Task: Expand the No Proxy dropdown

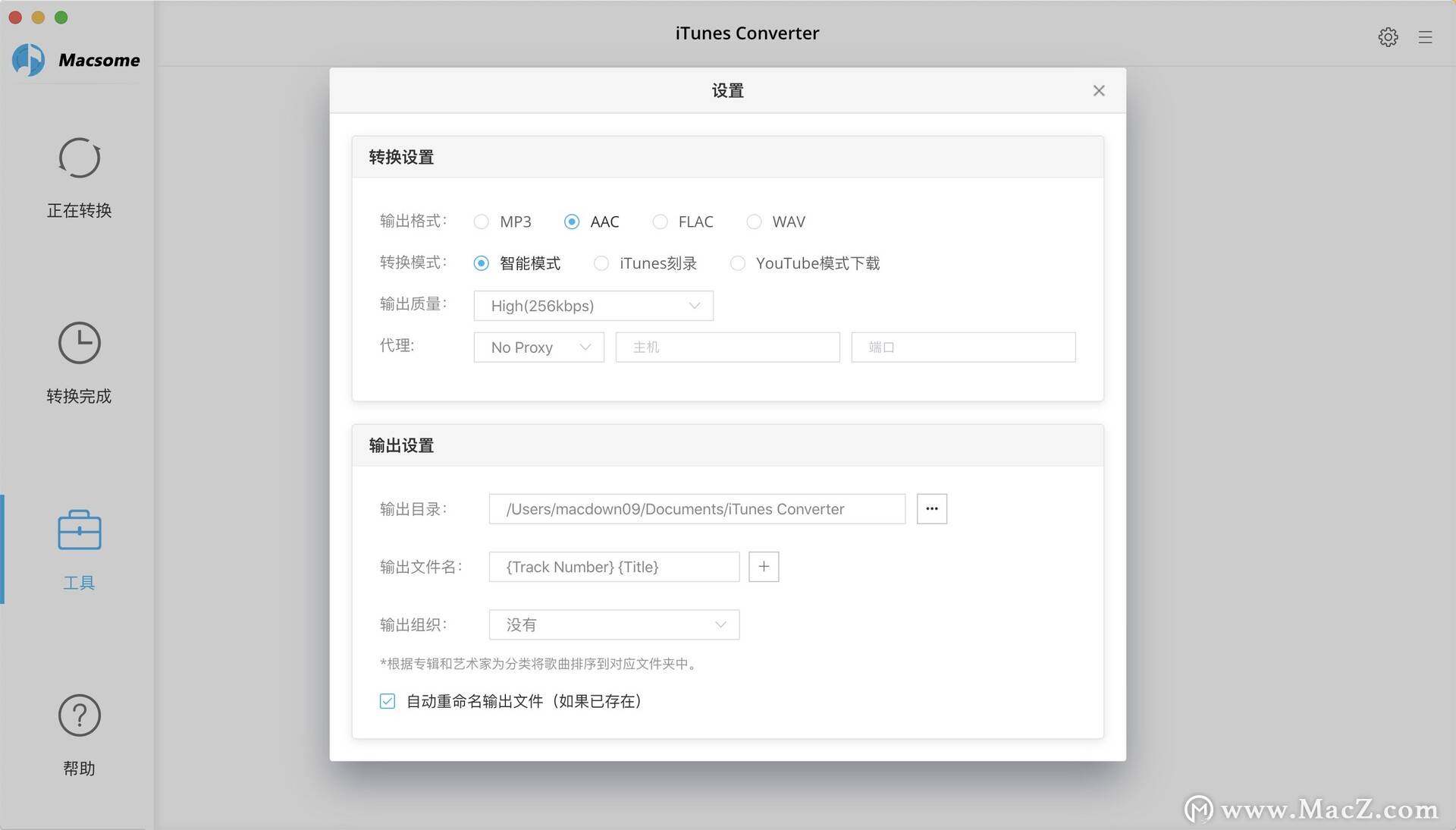Action: (538, 347)
